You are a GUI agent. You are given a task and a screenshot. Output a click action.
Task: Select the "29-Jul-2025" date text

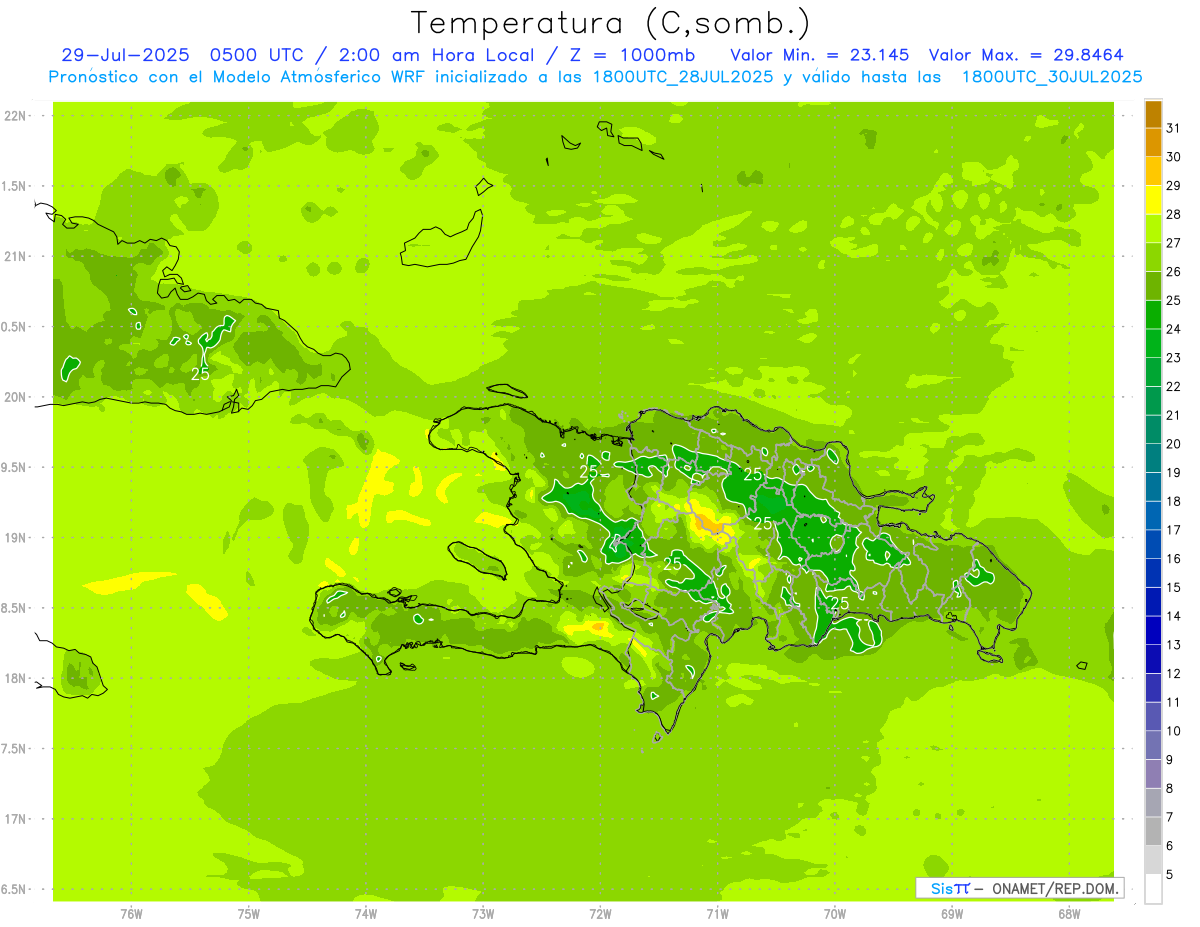click(x=125, y=55)
